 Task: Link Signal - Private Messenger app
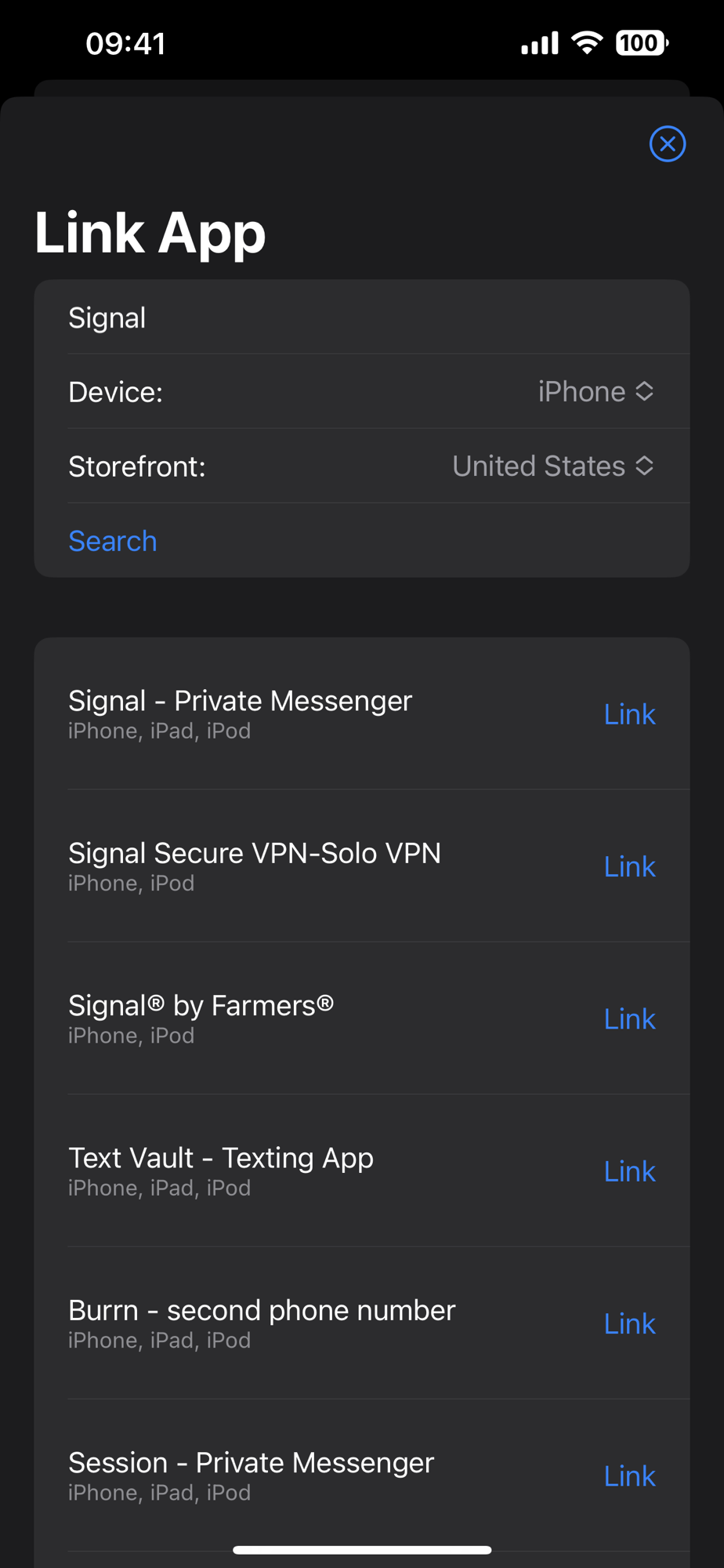tap(629, 714)
